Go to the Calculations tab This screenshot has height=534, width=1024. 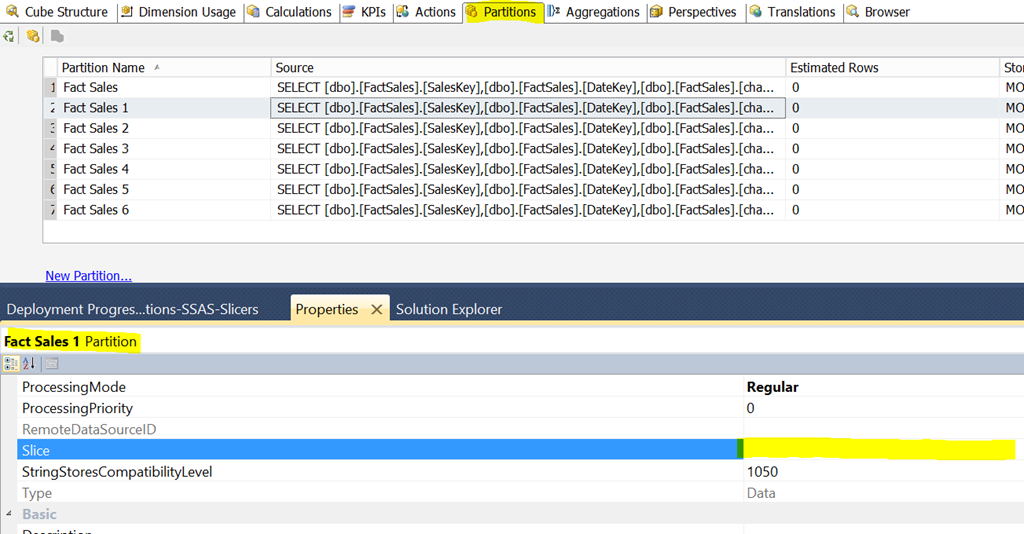289,12
